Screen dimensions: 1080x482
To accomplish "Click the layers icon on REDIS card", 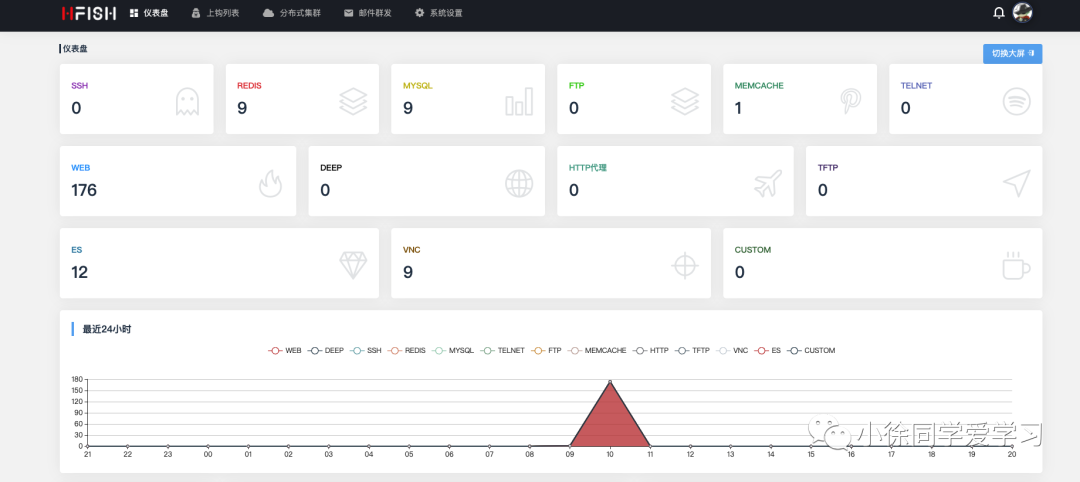I will (x=353, y=101).
